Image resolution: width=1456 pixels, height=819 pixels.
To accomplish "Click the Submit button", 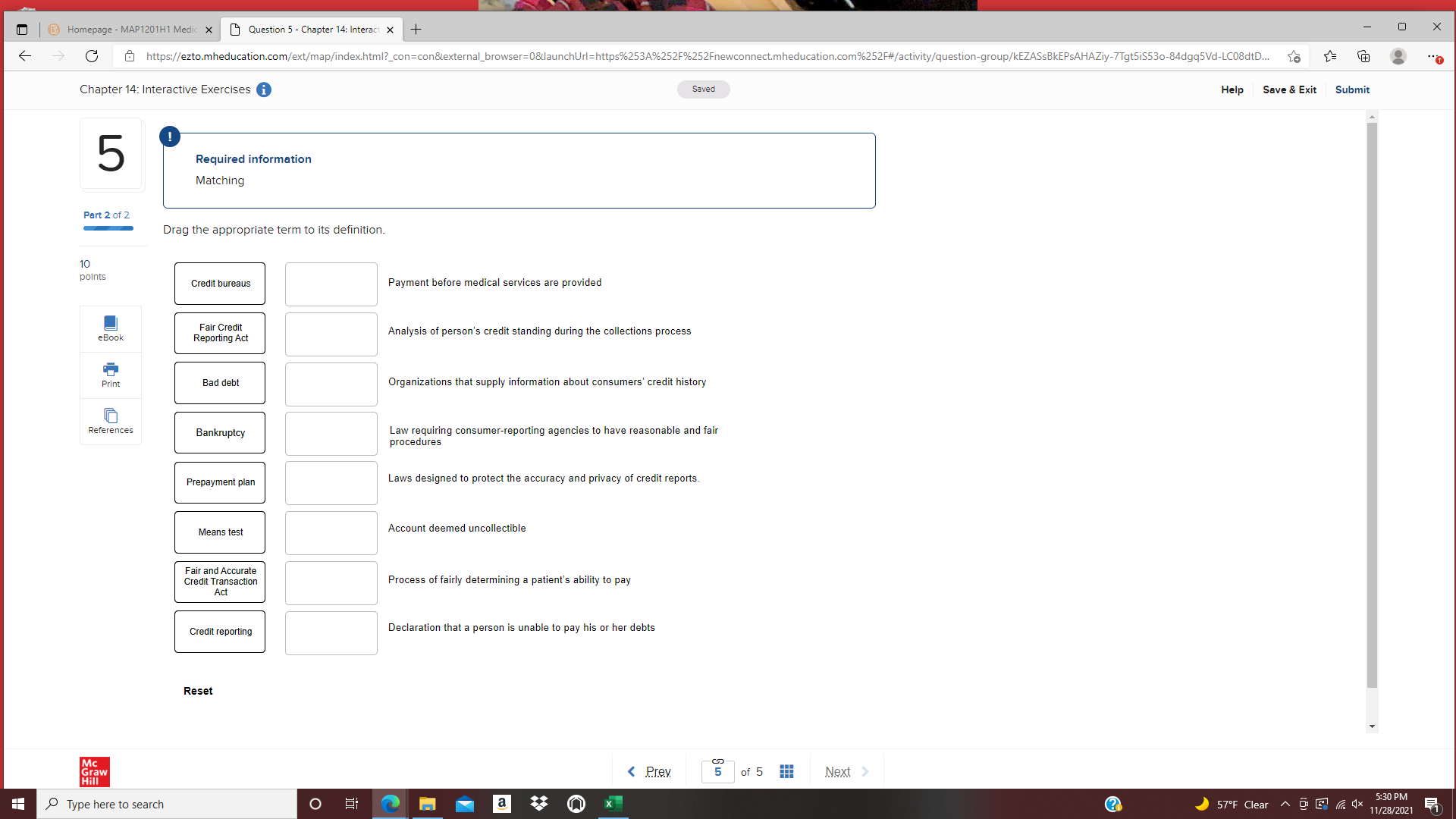I will [1352, 89].
